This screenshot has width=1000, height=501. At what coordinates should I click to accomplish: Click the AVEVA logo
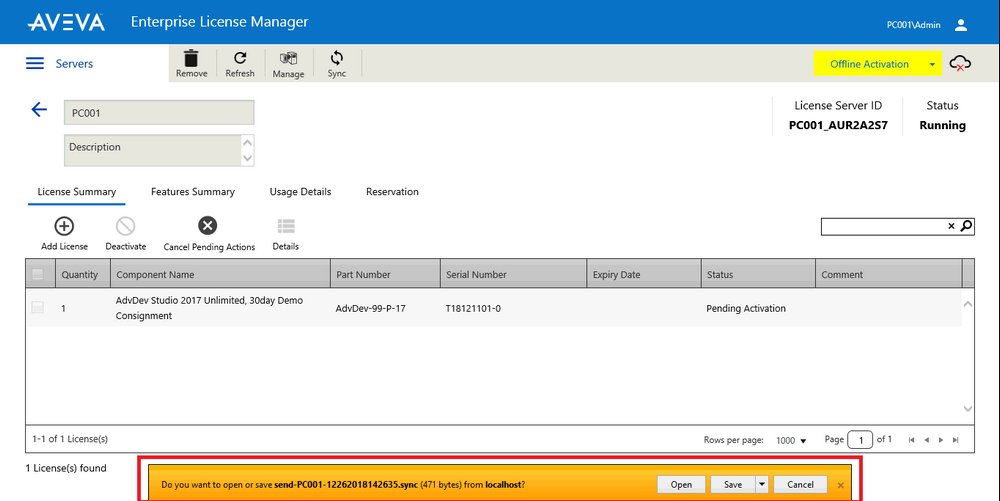[66, 22]
